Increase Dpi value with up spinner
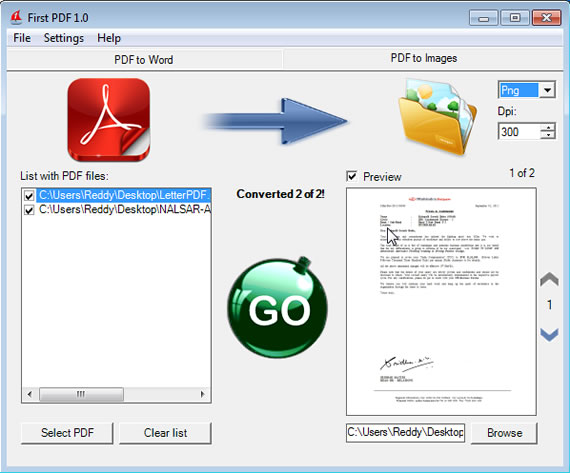Viewport: 570px width, 473px height. tap(548, 127)
